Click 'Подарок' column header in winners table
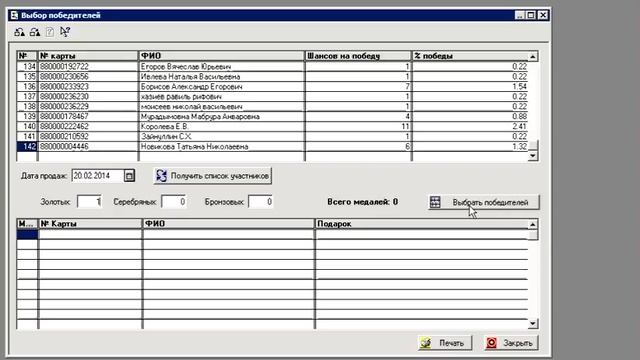Screen dimensions: 640x360 (x=421, y=224)
